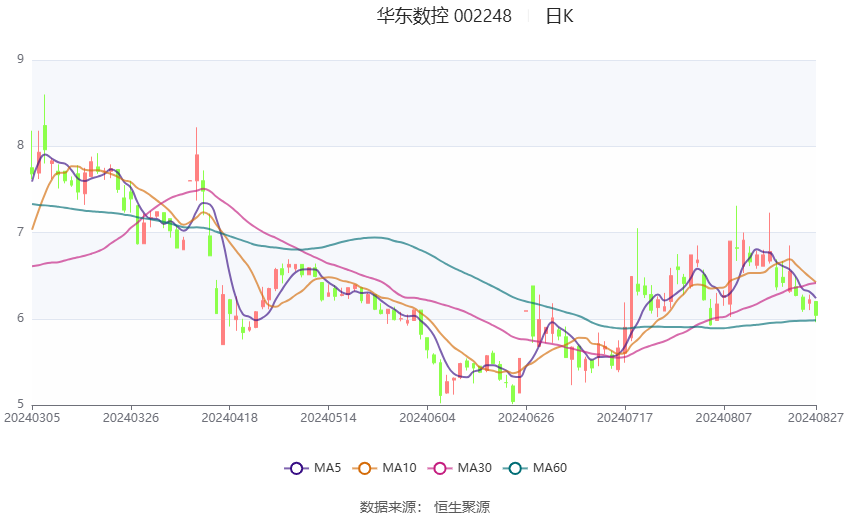Click the 20240305 date axis label

coord(32,418)
